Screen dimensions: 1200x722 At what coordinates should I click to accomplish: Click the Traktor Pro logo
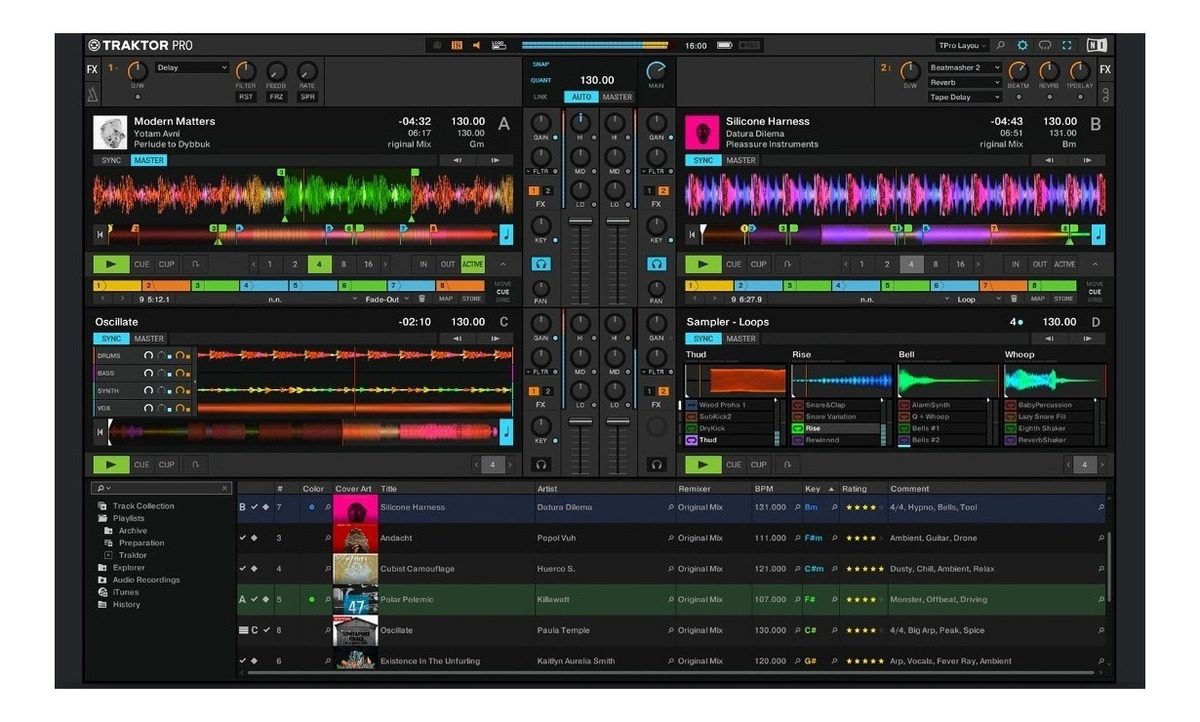pyautogui.click(x=140, y=45)
